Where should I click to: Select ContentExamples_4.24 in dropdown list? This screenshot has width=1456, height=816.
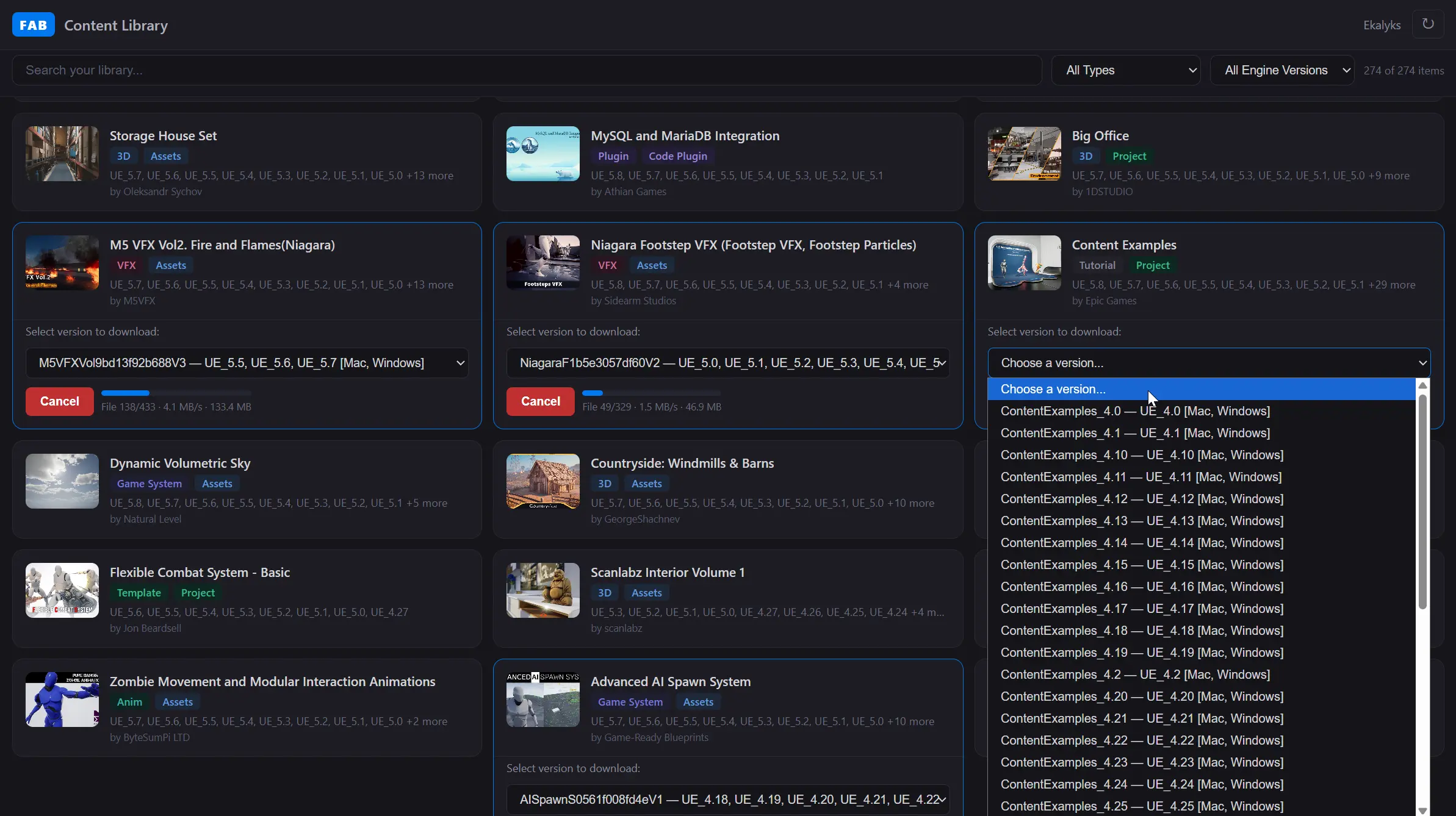click(x=1202, y=784)
